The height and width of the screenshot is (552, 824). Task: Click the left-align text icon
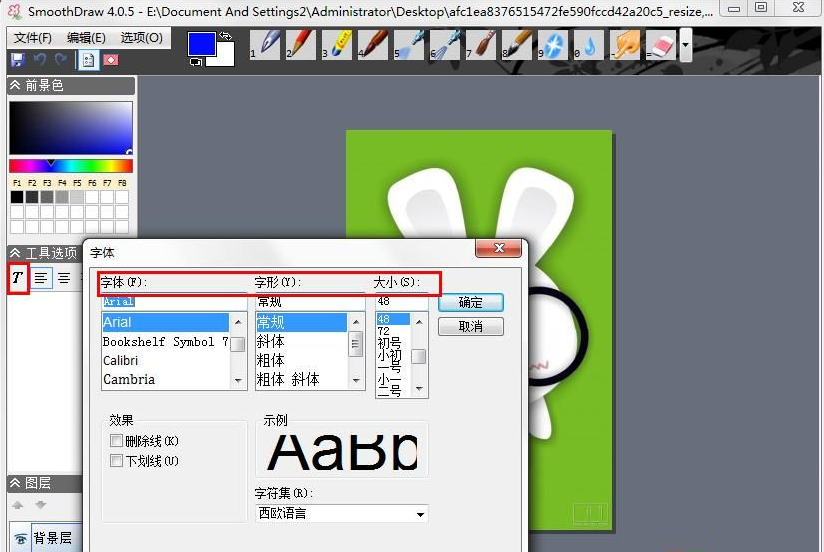(41, 278)
